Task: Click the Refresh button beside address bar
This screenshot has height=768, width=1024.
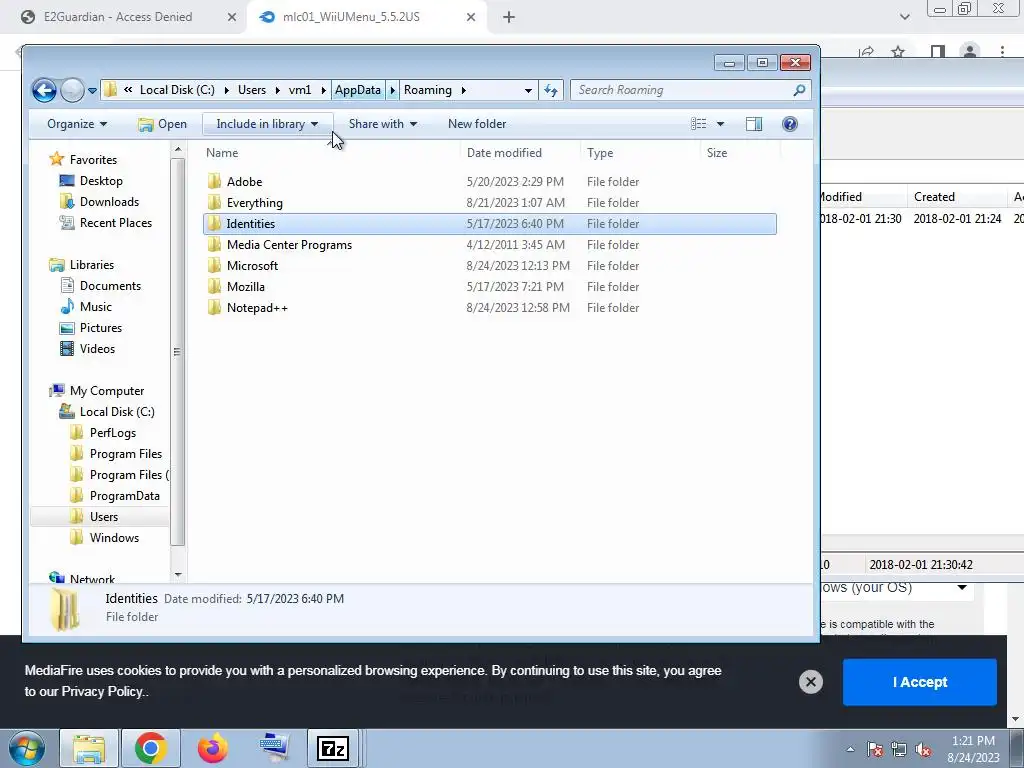Action: coord(551,90)
